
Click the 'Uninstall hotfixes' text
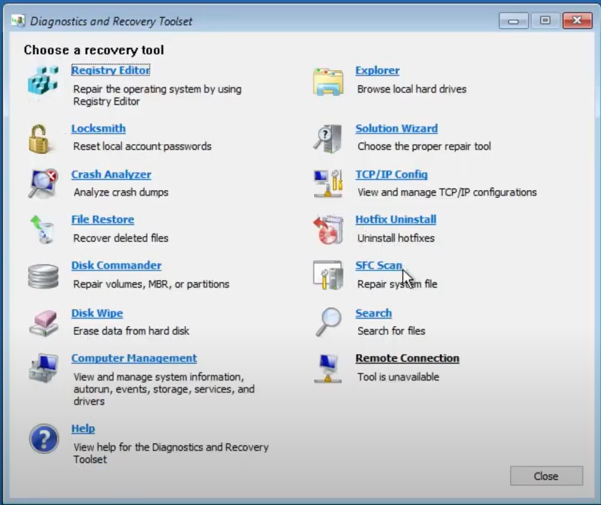point(396,238)
